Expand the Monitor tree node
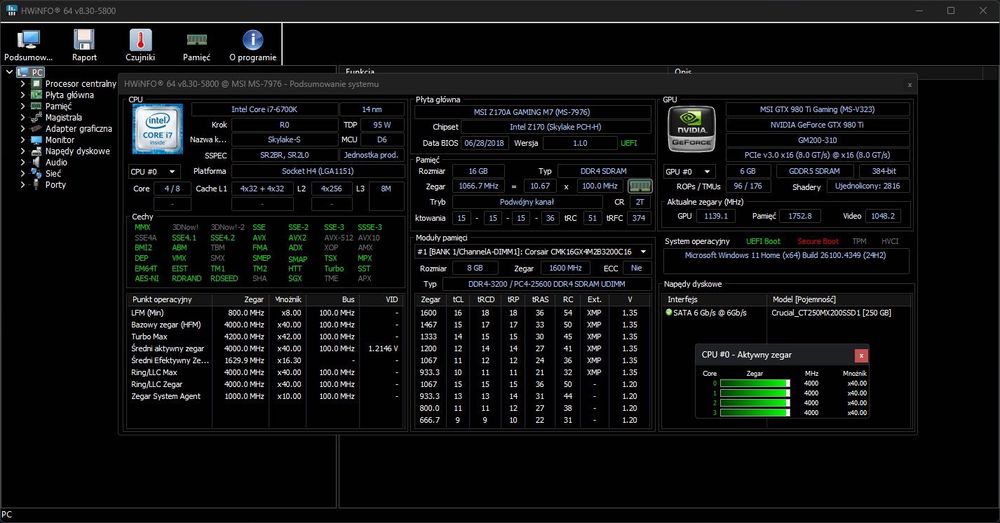This screenshot has height=523, width=1000. [23, 140]
